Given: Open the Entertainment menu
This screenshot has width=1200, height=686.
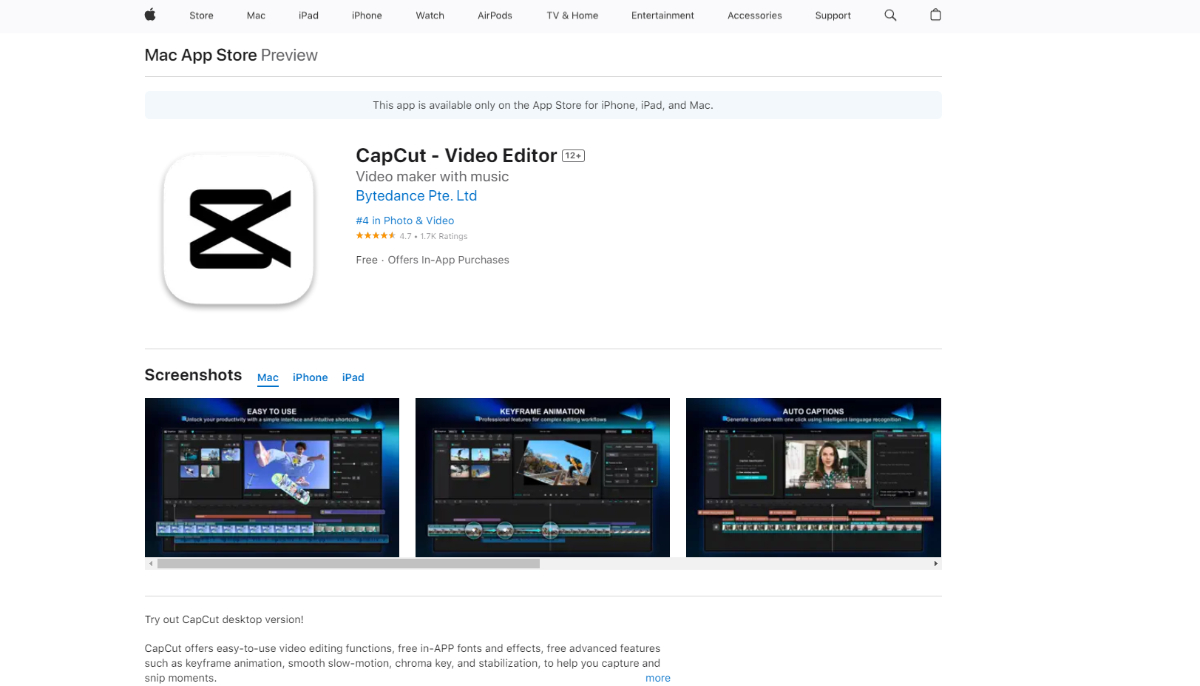Looking at the screenshot, I should [x=663, y=16].
